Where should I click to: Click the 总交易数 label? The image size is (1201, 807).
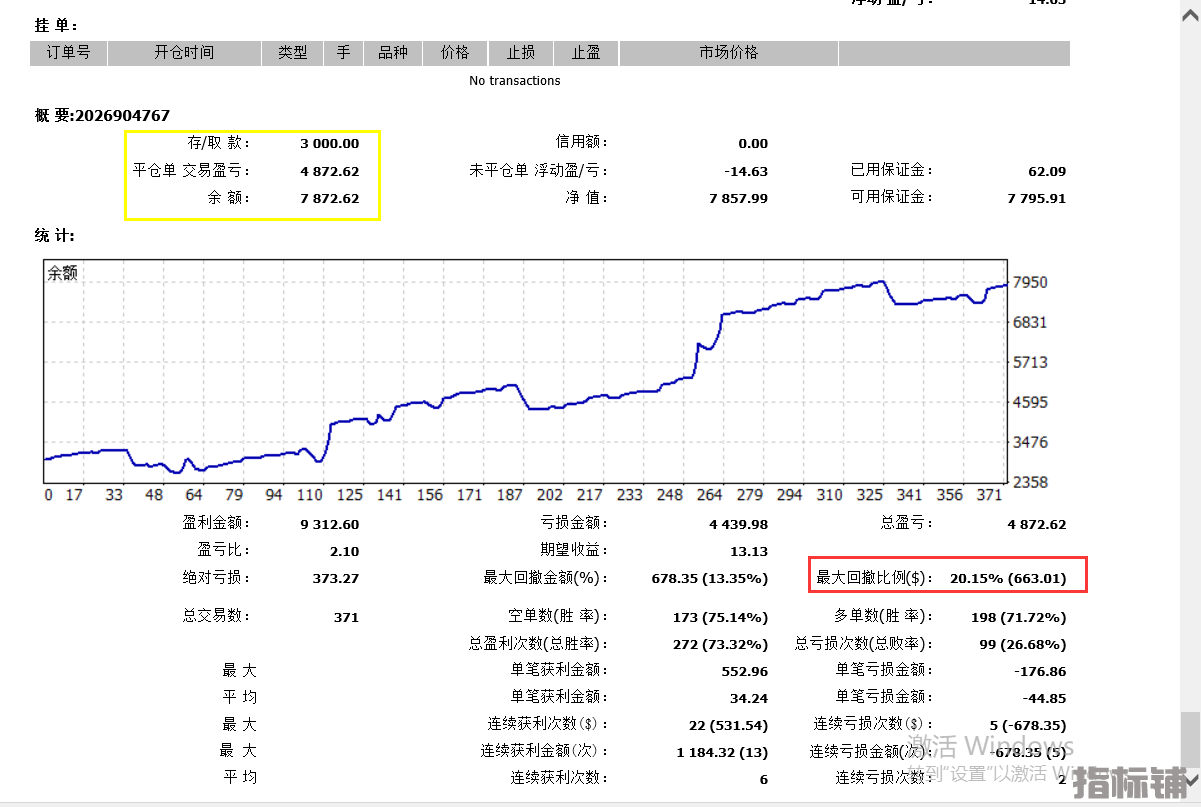point(218,616)
